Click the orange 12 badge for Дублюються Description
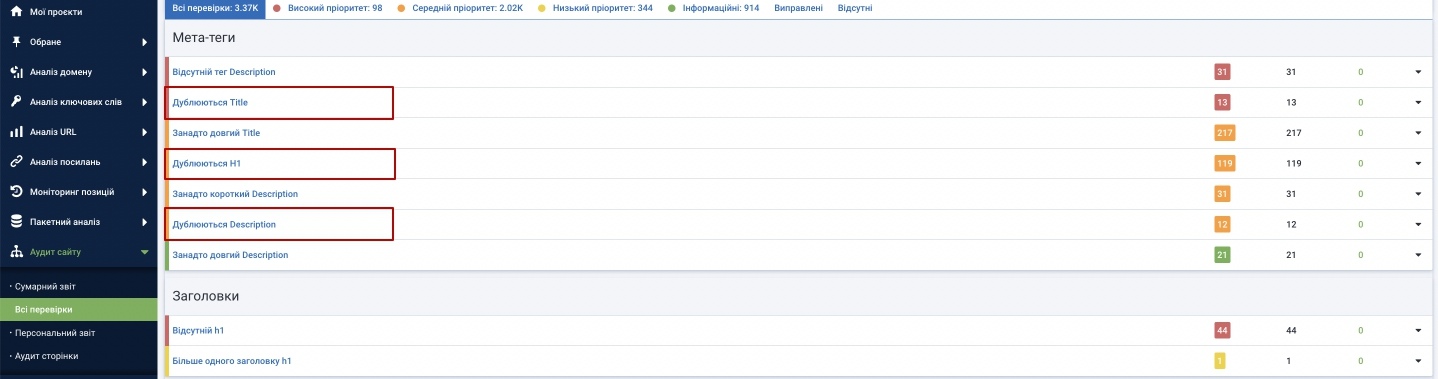 (x=1222, y=224)
